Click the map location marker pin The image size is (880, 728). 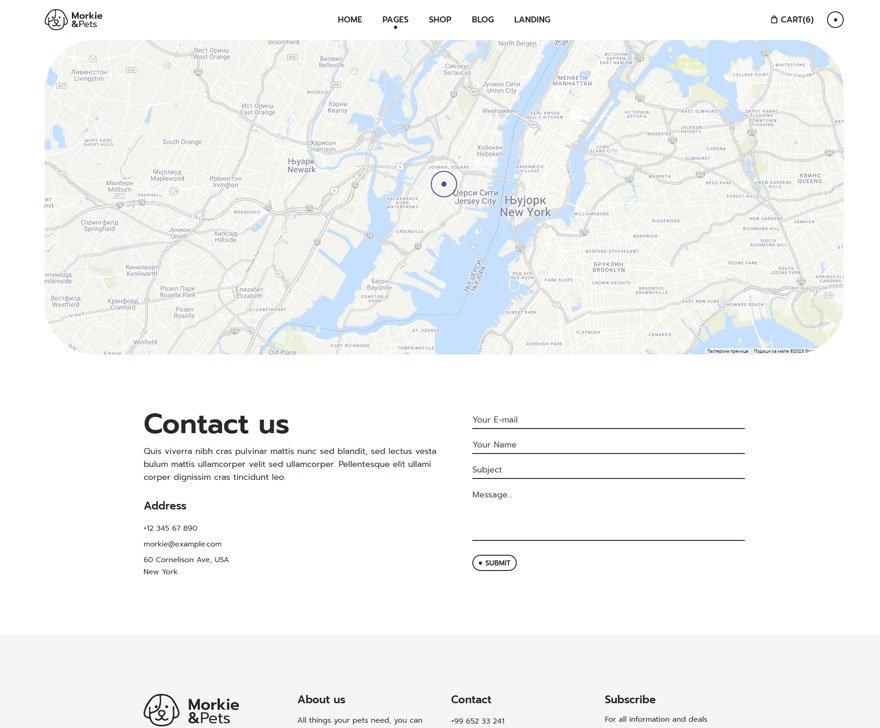click(x=443, y=184)
